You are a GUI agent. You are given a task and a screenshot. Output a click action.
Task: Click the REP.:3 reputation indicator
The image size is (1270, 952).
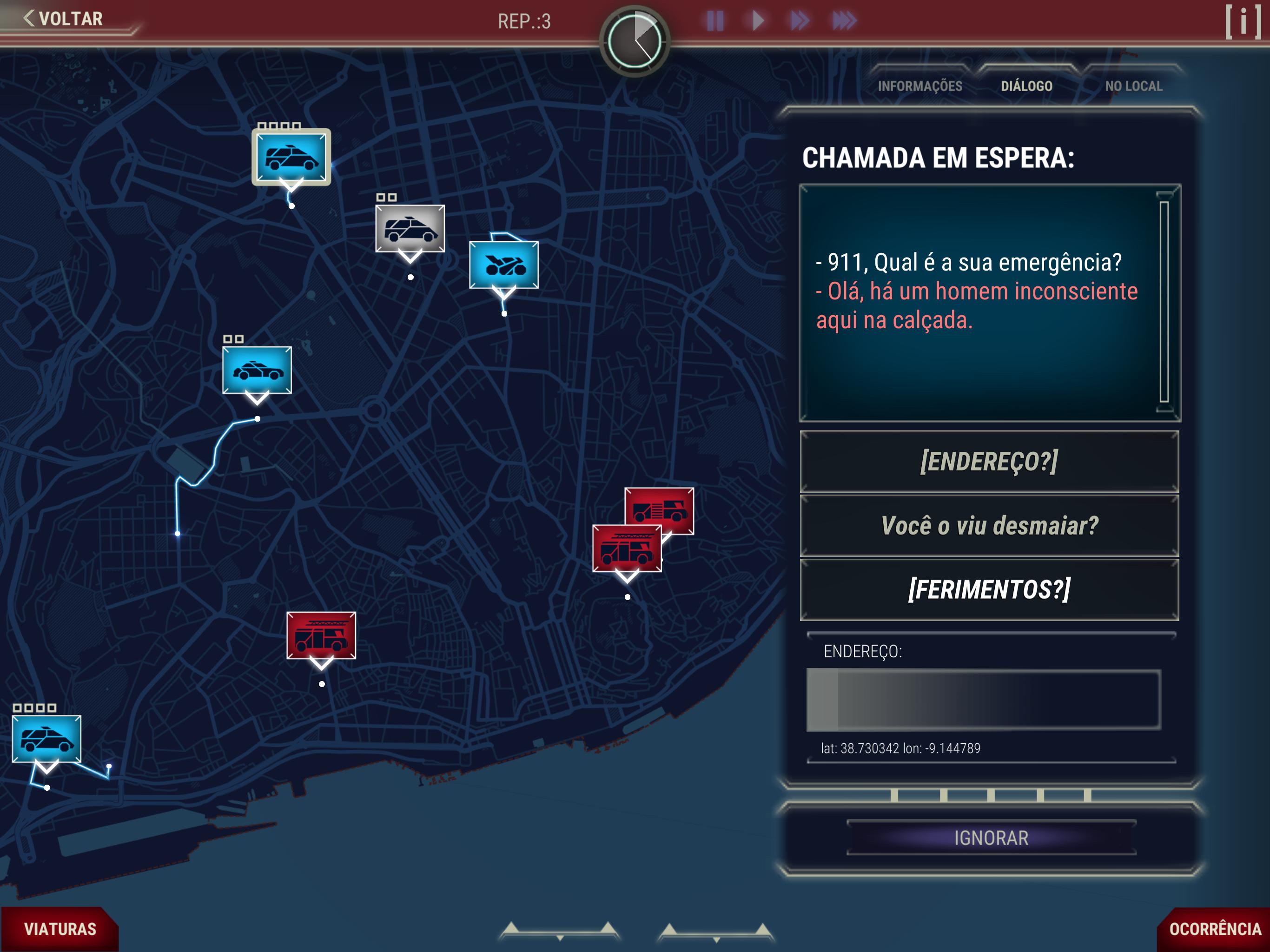coord(524,22)
